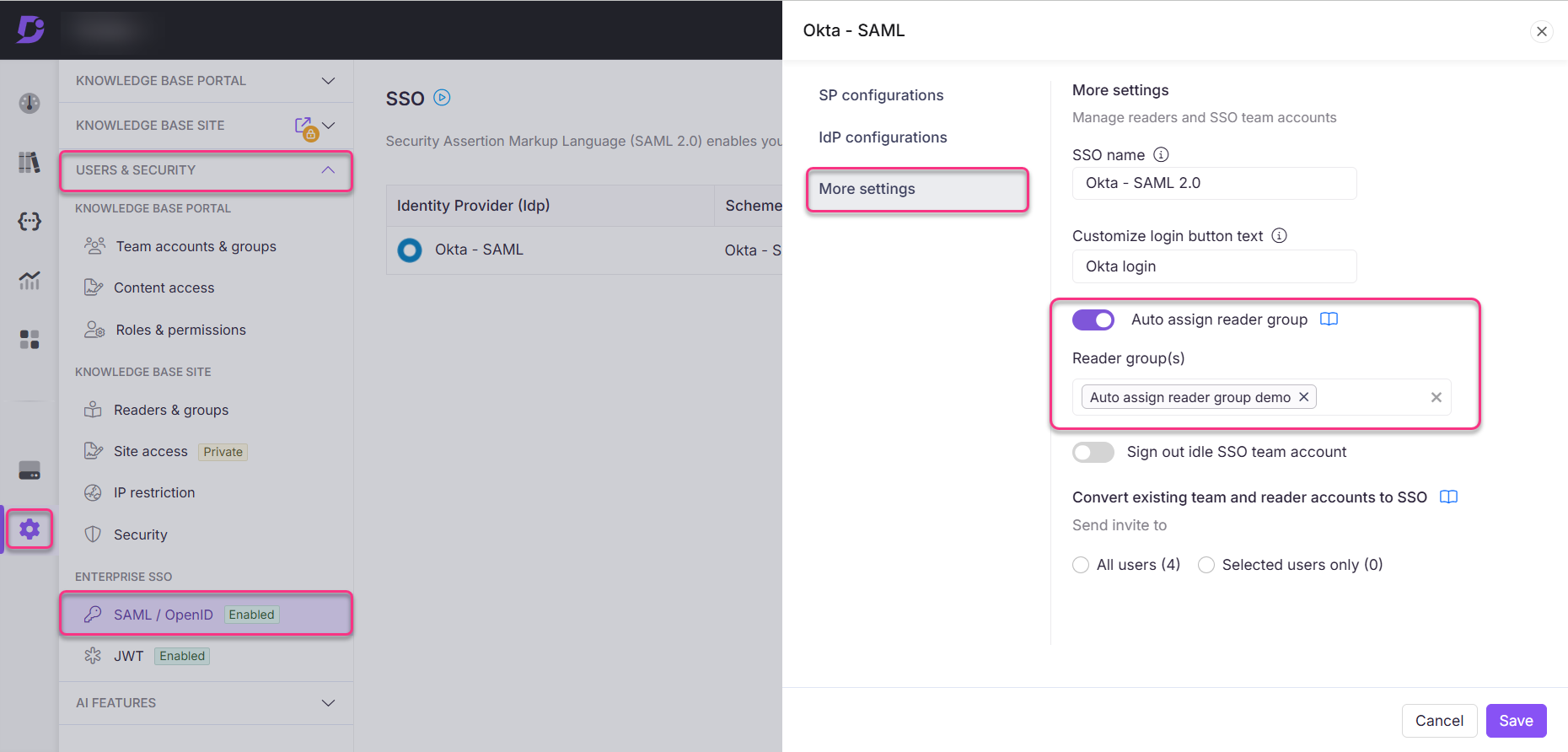Collapse the Users & Security section

328,169
